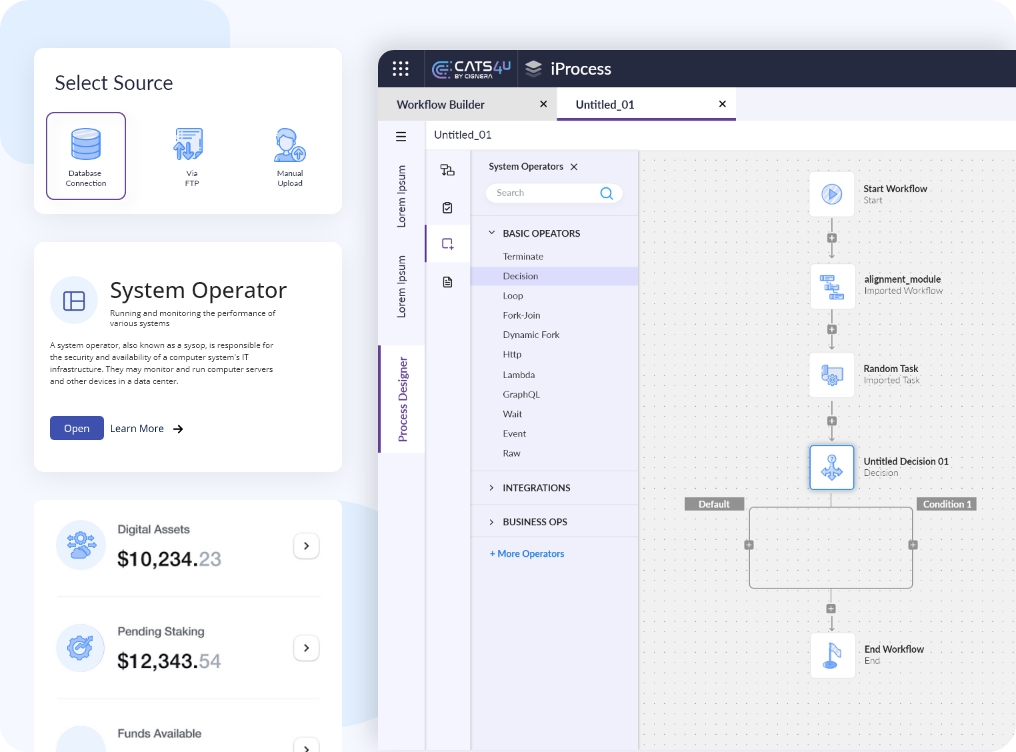Follow the Learn More link
The image size is (1016, 752).
146,429
